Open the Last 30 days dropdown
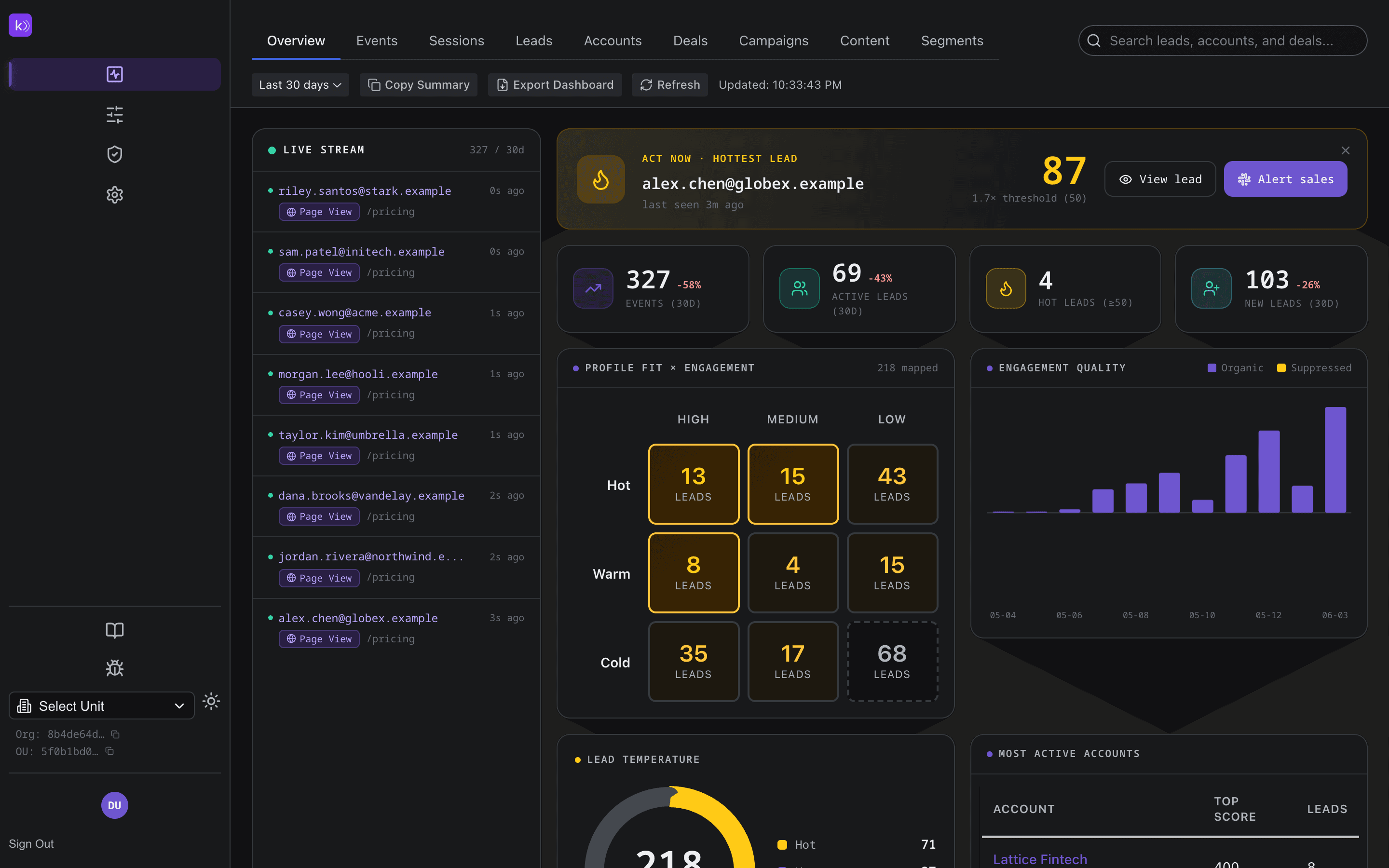The image size is (1389, 868). tap(300, 85)
